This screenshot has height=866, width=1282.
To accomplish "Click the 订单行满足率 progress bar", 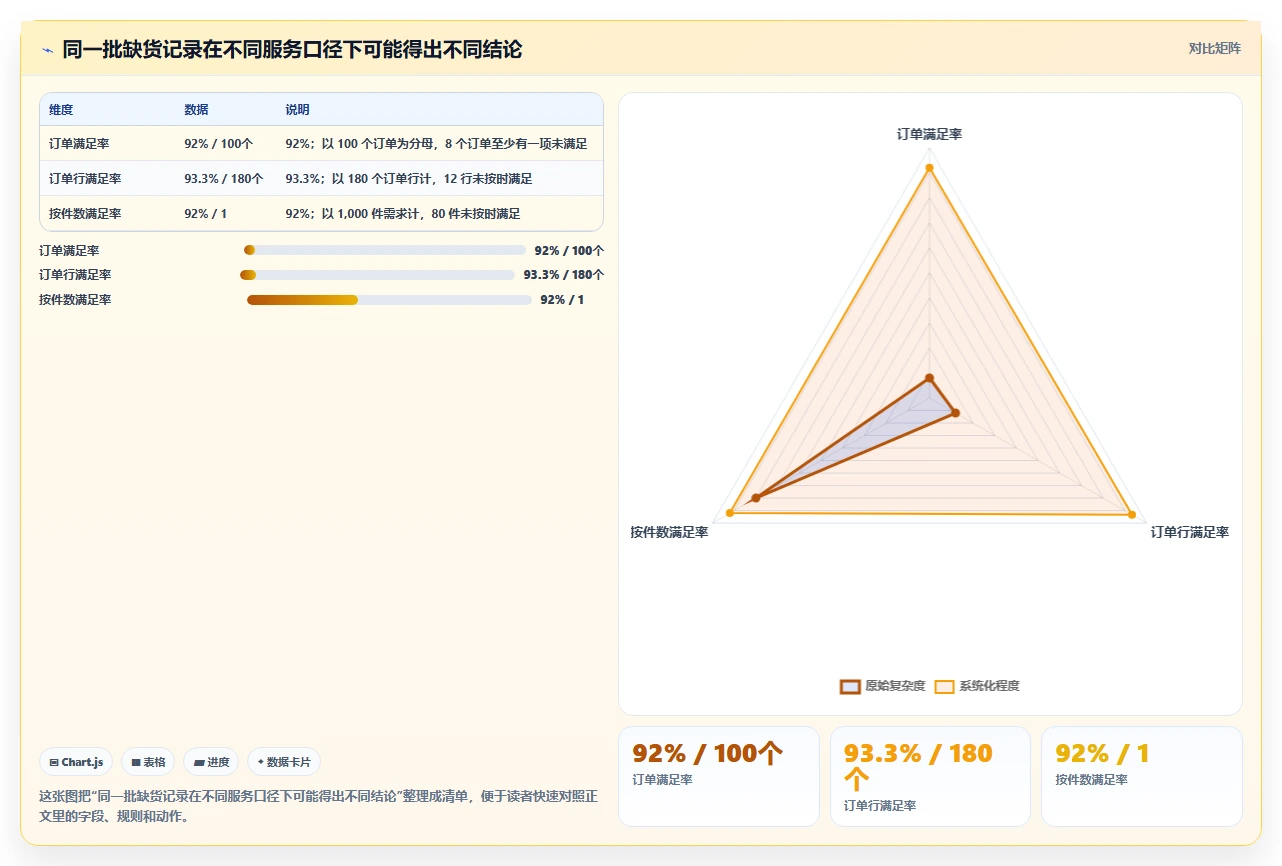I will pyautogui.click(x=377, y=275).
